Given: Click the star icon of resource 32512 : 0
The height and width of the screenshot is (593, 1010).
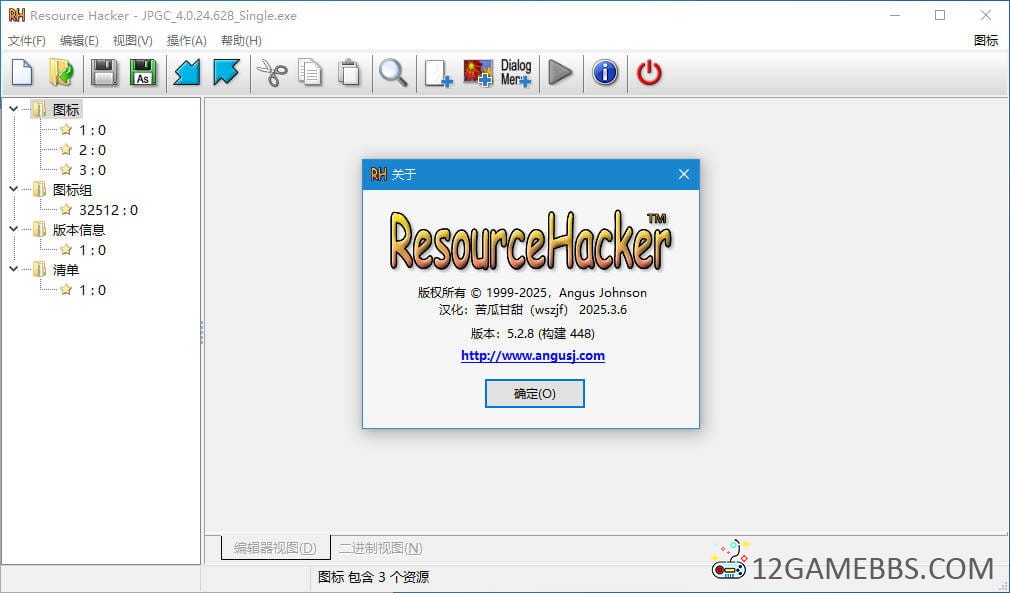Looking at the screenshot, I should (66, 210).
